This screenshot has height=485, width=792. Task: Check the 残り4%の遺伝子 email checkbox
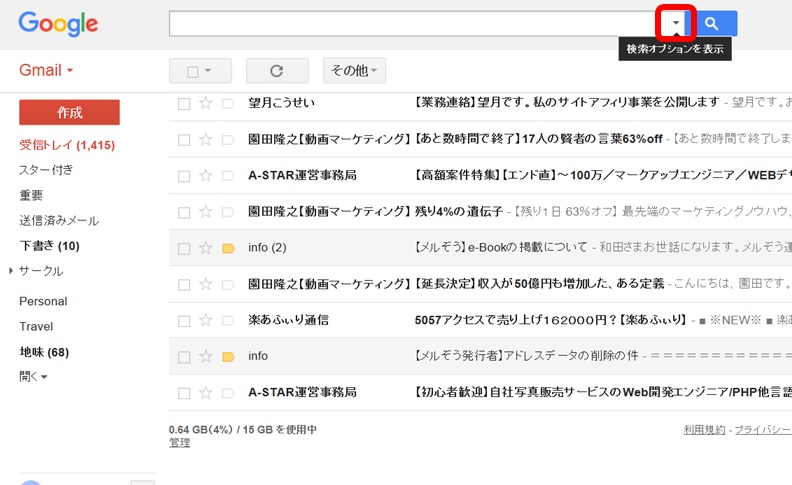point(184,212)
